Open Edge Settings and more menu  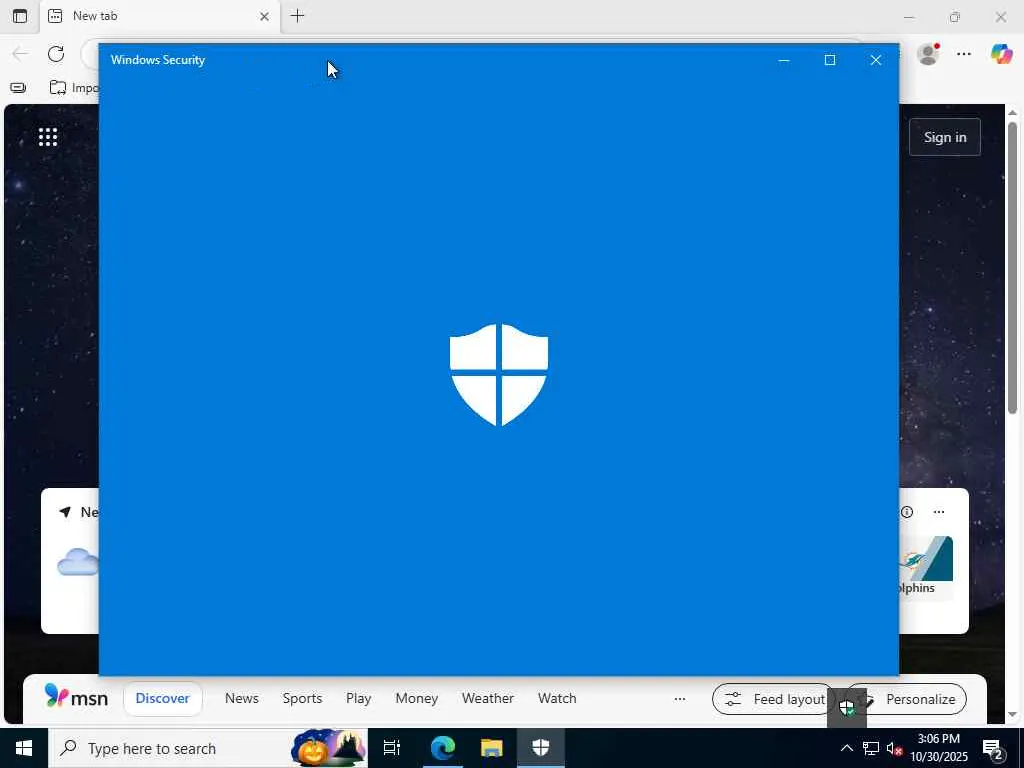964,54
